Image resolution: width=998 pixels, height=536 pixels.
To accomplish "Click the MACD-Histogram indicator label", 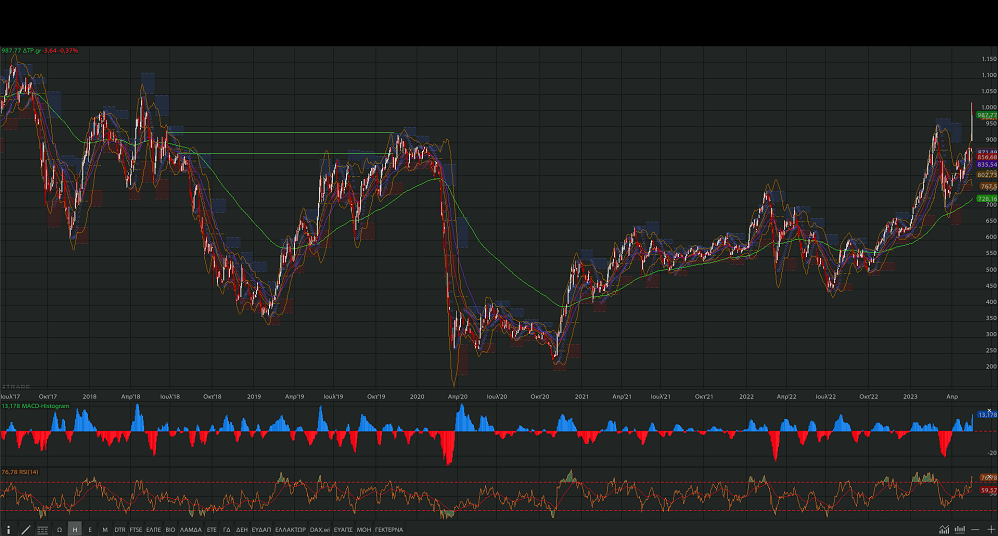I will pos(35,406).
